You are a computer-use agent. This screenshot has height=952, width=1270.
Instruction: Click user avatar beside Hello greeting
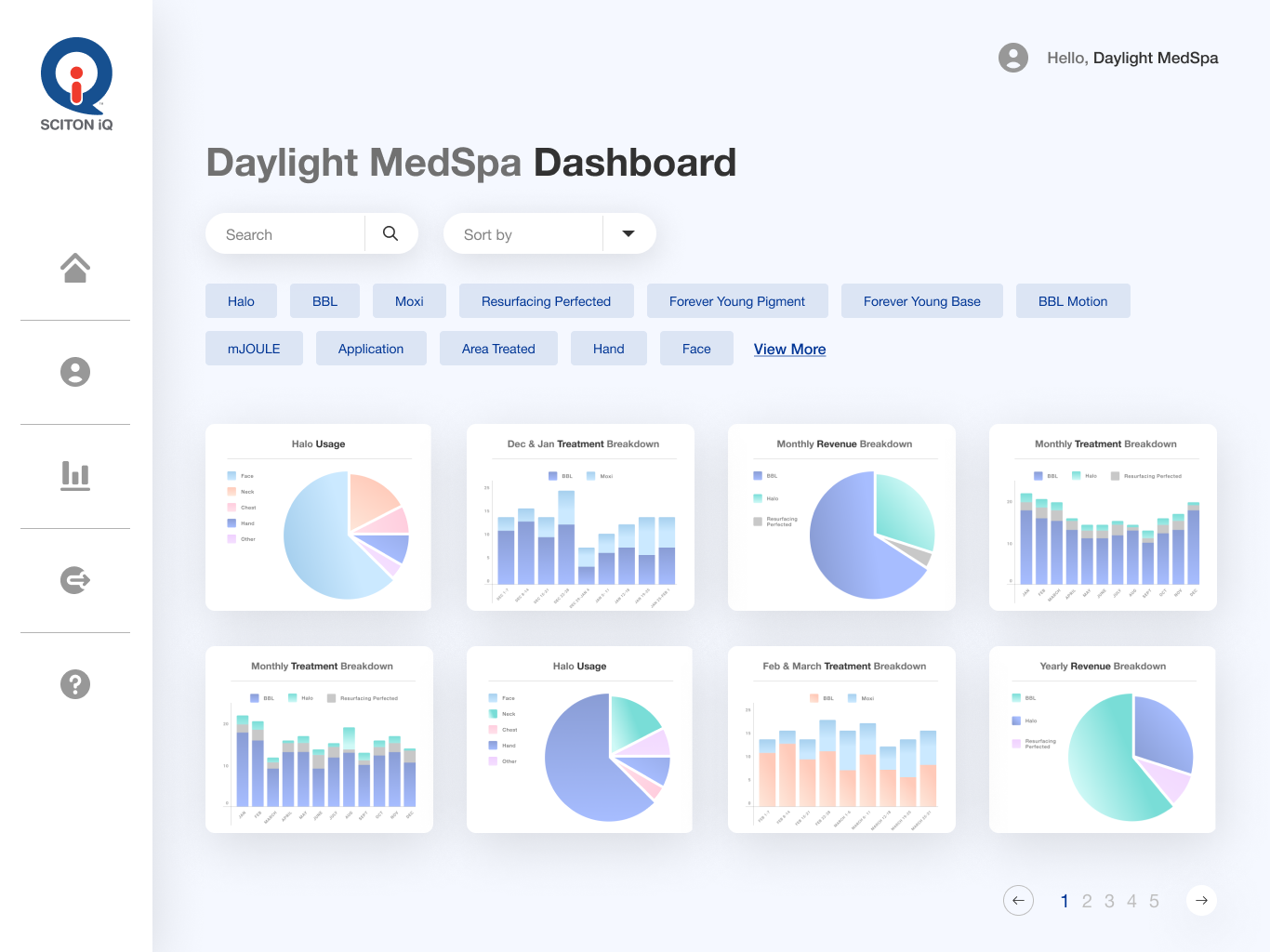click(1013, 58)
